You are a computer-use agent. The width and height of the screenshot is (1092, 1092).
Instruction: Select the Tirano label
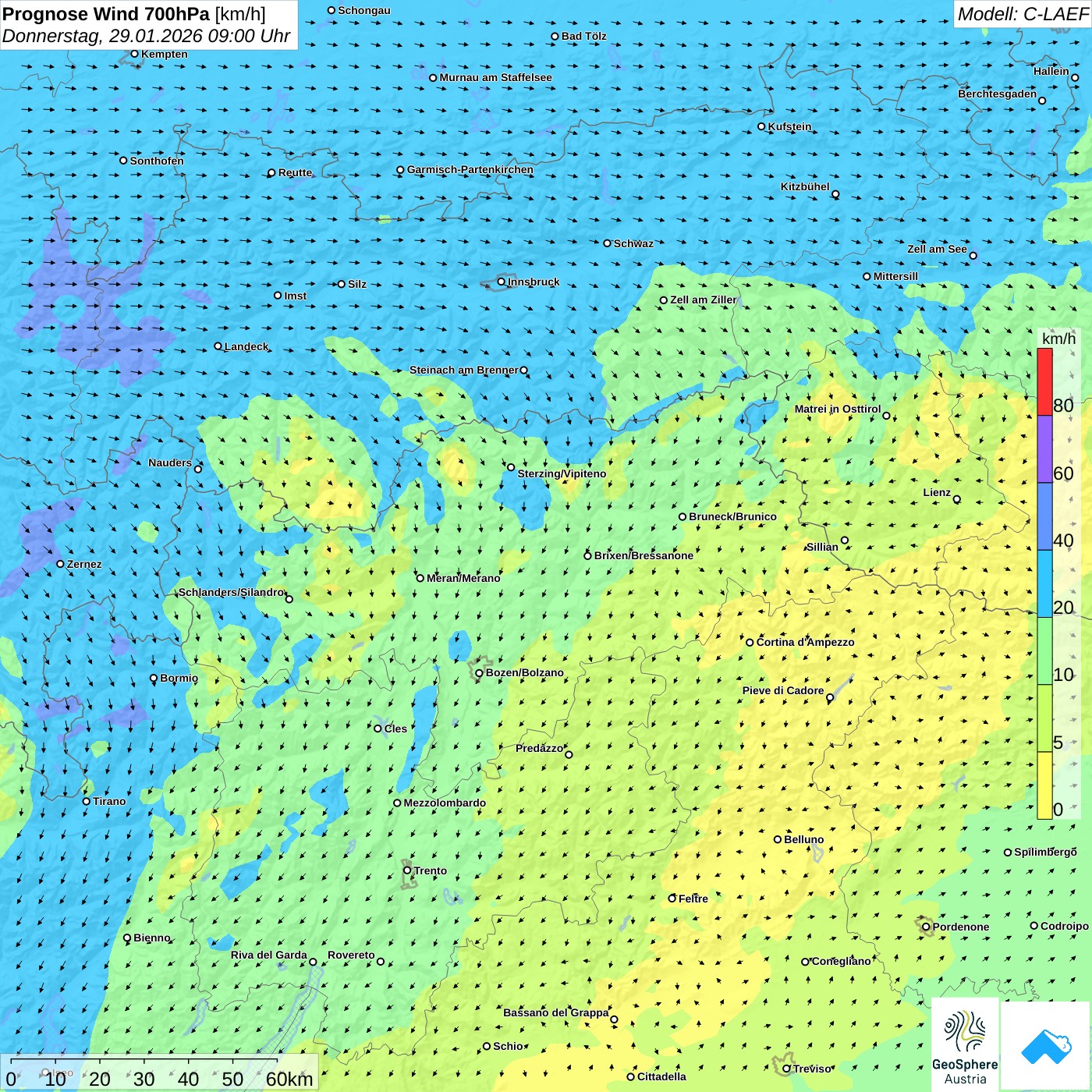tap(109, 801)
